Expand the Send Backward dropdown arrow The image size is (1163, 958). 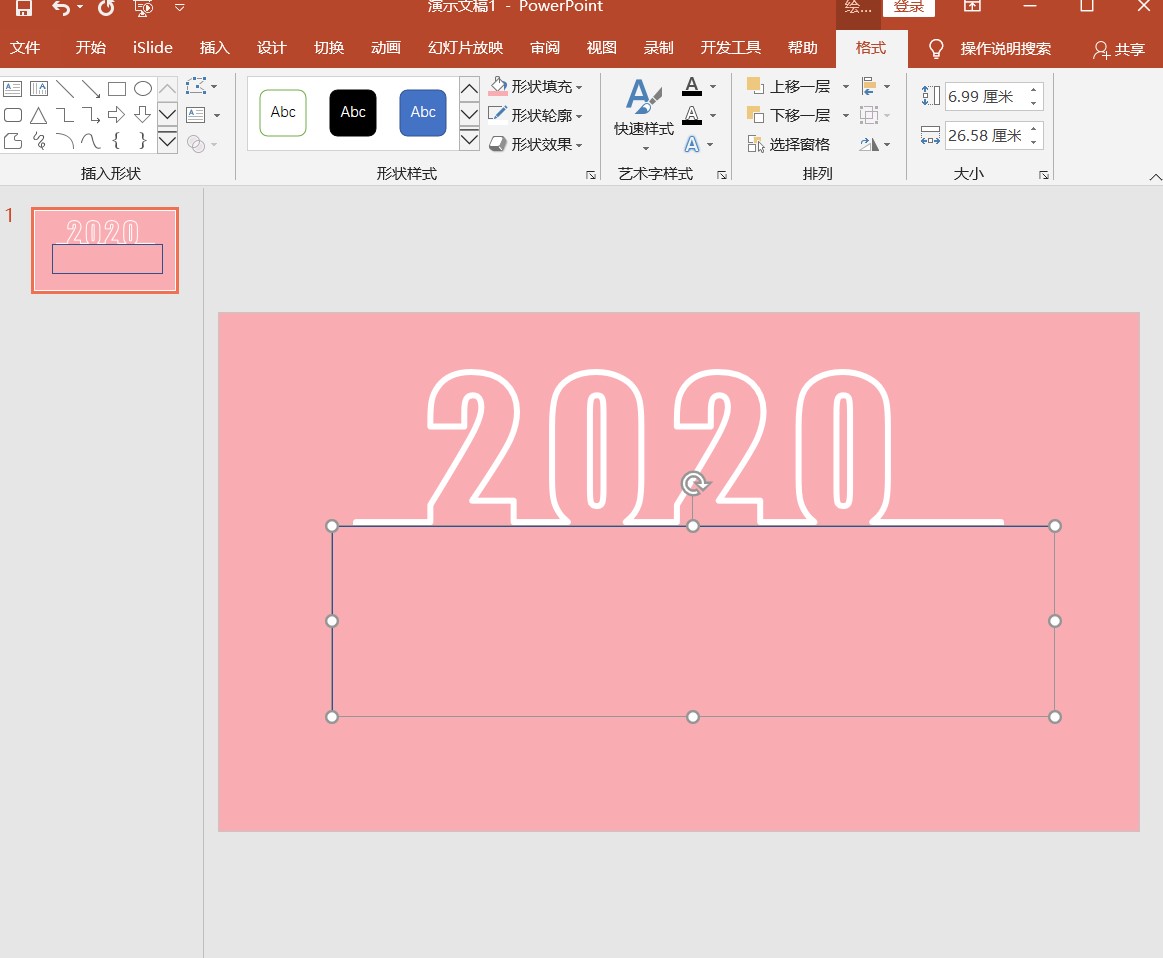pyautogui.click(x=846, y=116)
